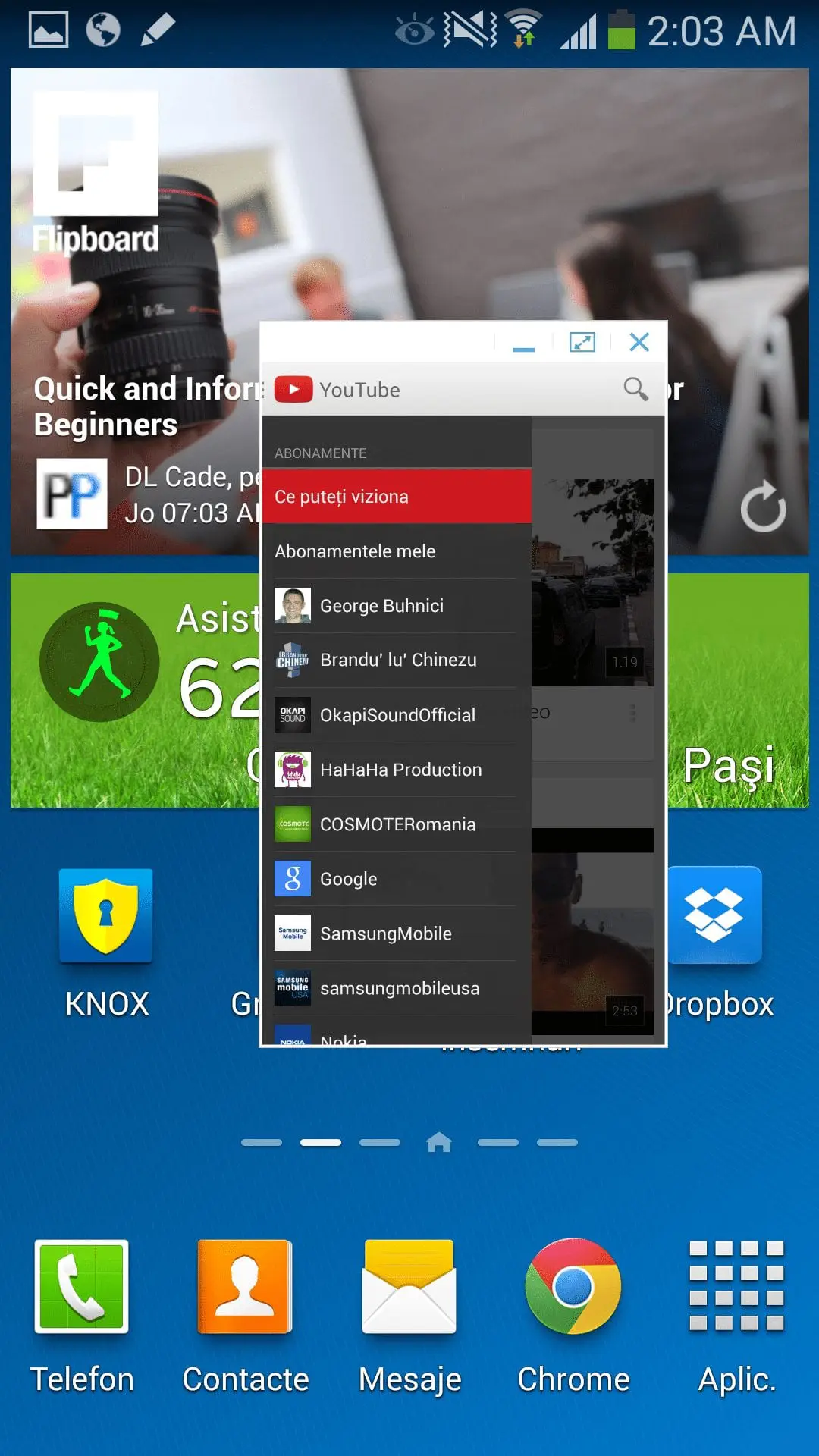The height and width of the screenshot is (1456, 819).
Task: Jump to last home screen page indicator
Action: (557, 1142)
